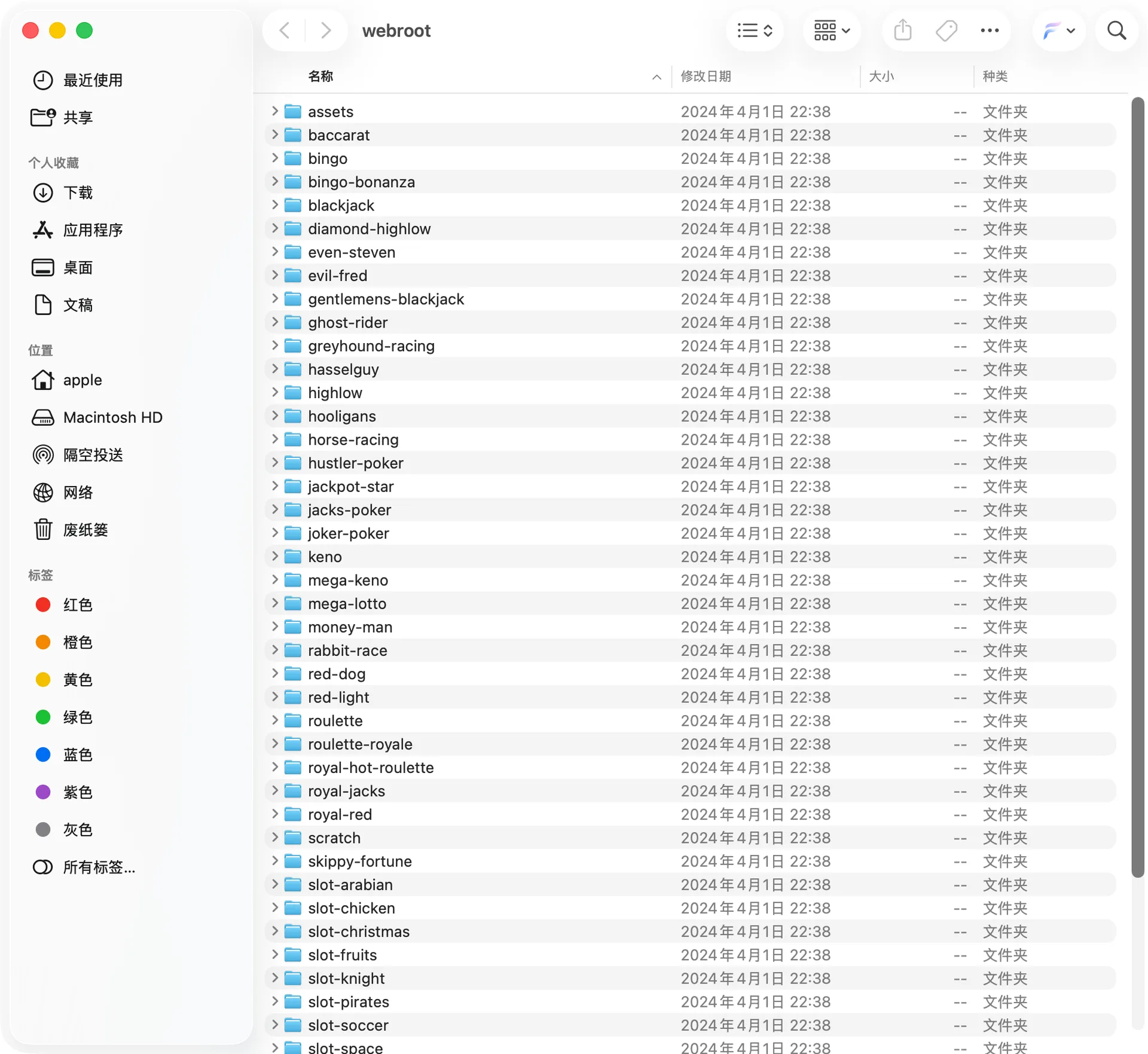Image resolution: width=1148 pixels, height=1054 pixels.
Task: Open the colorful app dropdown in toolbar
Action: click(1059, 30)
